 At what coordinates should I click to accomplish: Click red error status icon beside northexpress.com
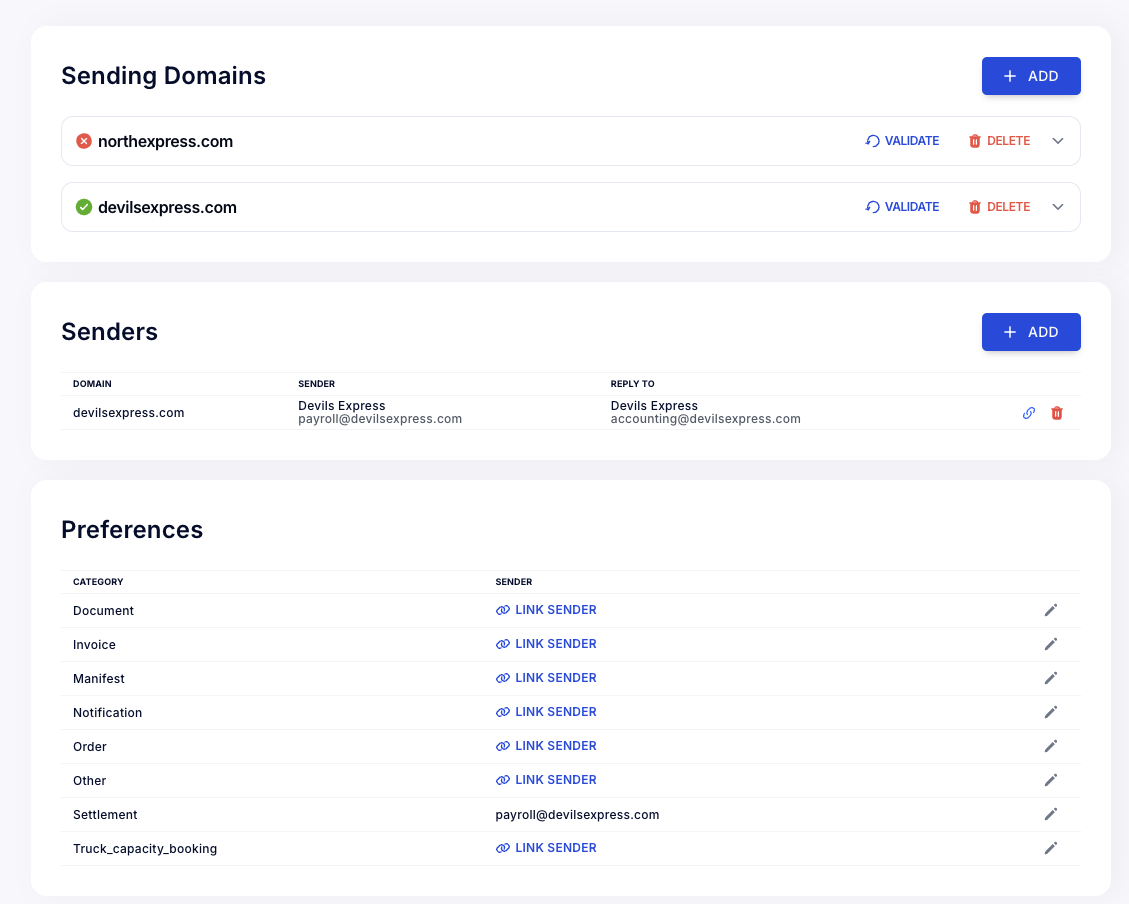pos(84,141)
